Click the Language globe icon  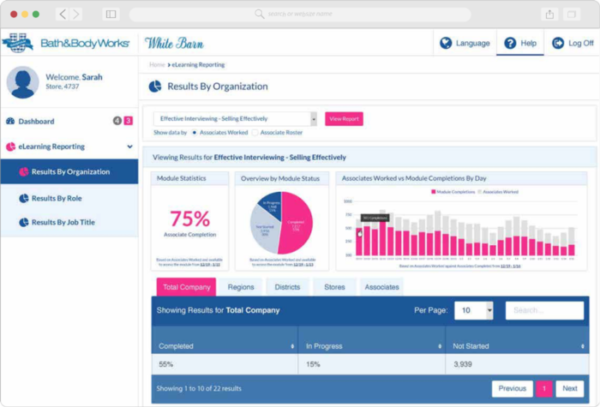coord(445,43)
